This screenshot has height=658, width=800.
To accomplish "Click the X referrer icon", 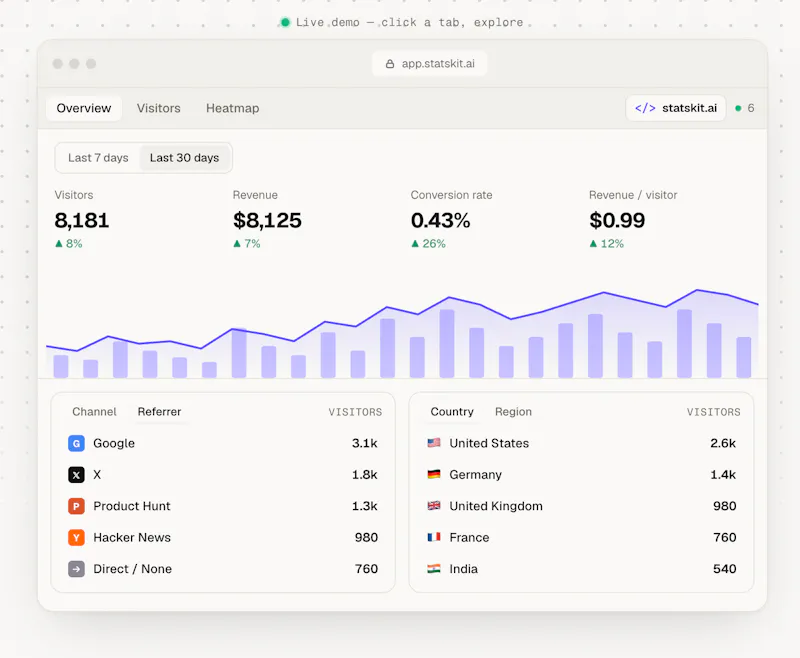I will coord(76,475).
